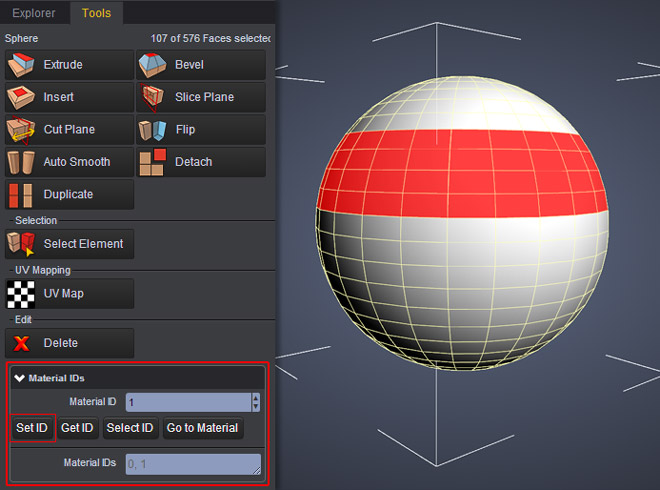Click the Bevel label text
660x490 pixels.
coord(189,65)
